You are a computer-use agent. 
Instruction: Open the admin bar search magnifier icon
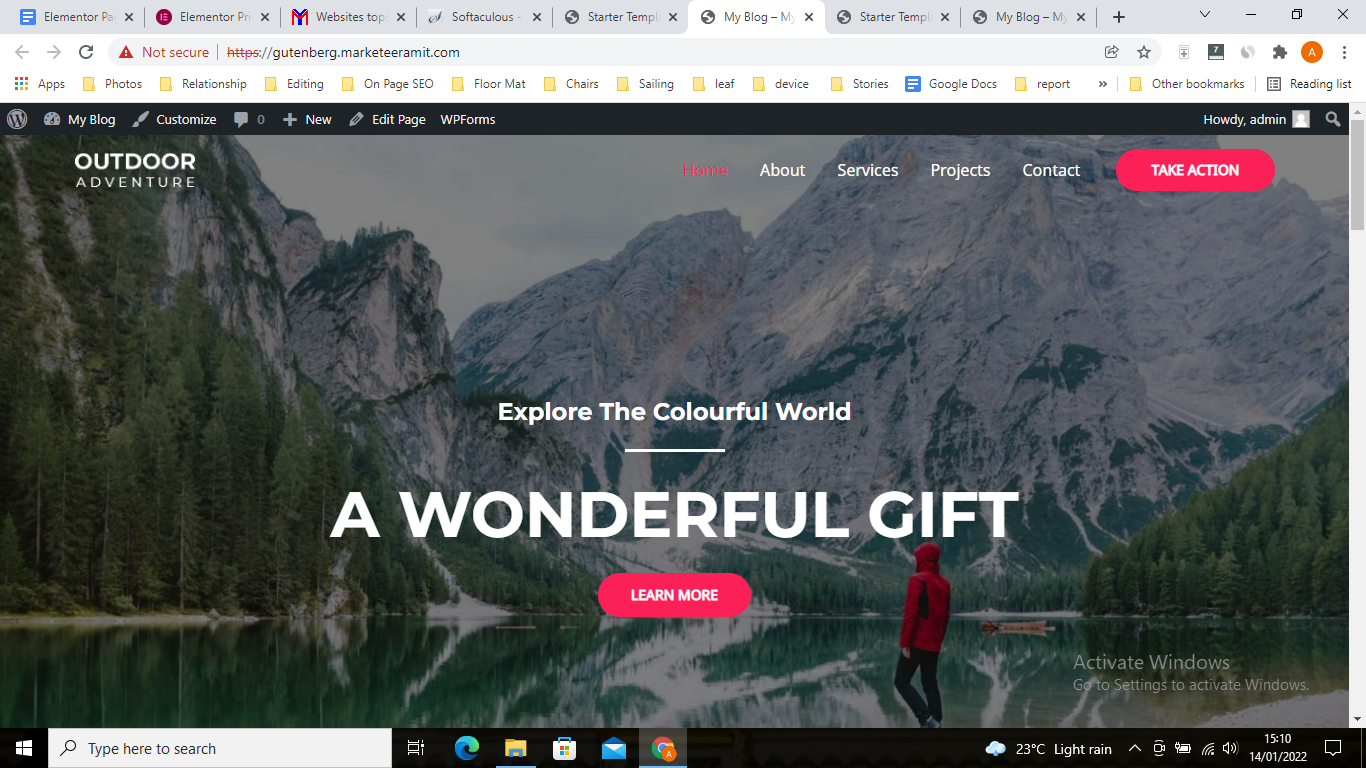click(1333, 119)
